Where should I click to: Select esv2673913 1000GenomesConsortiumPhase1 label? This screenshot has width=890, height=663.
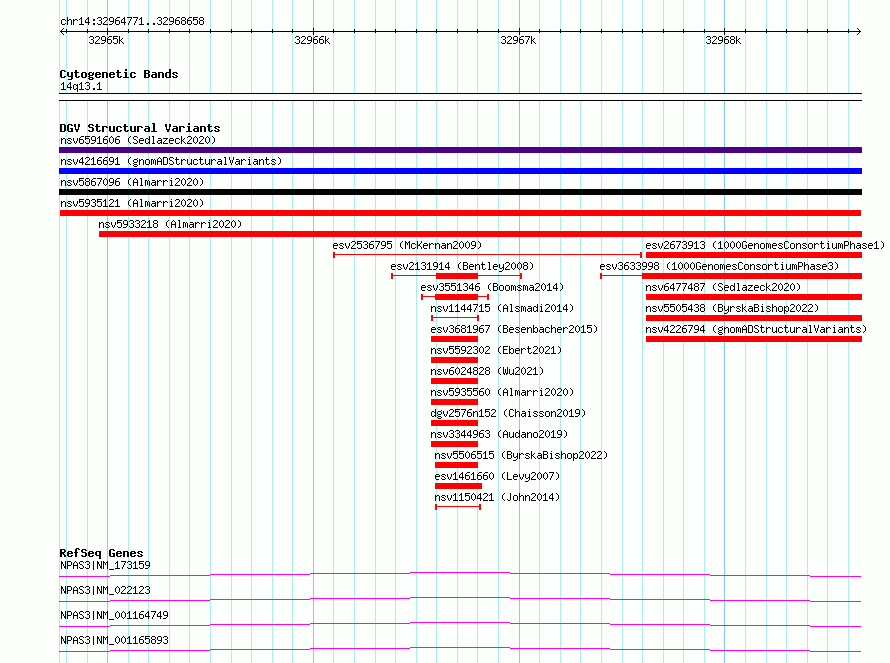[765, 245]
